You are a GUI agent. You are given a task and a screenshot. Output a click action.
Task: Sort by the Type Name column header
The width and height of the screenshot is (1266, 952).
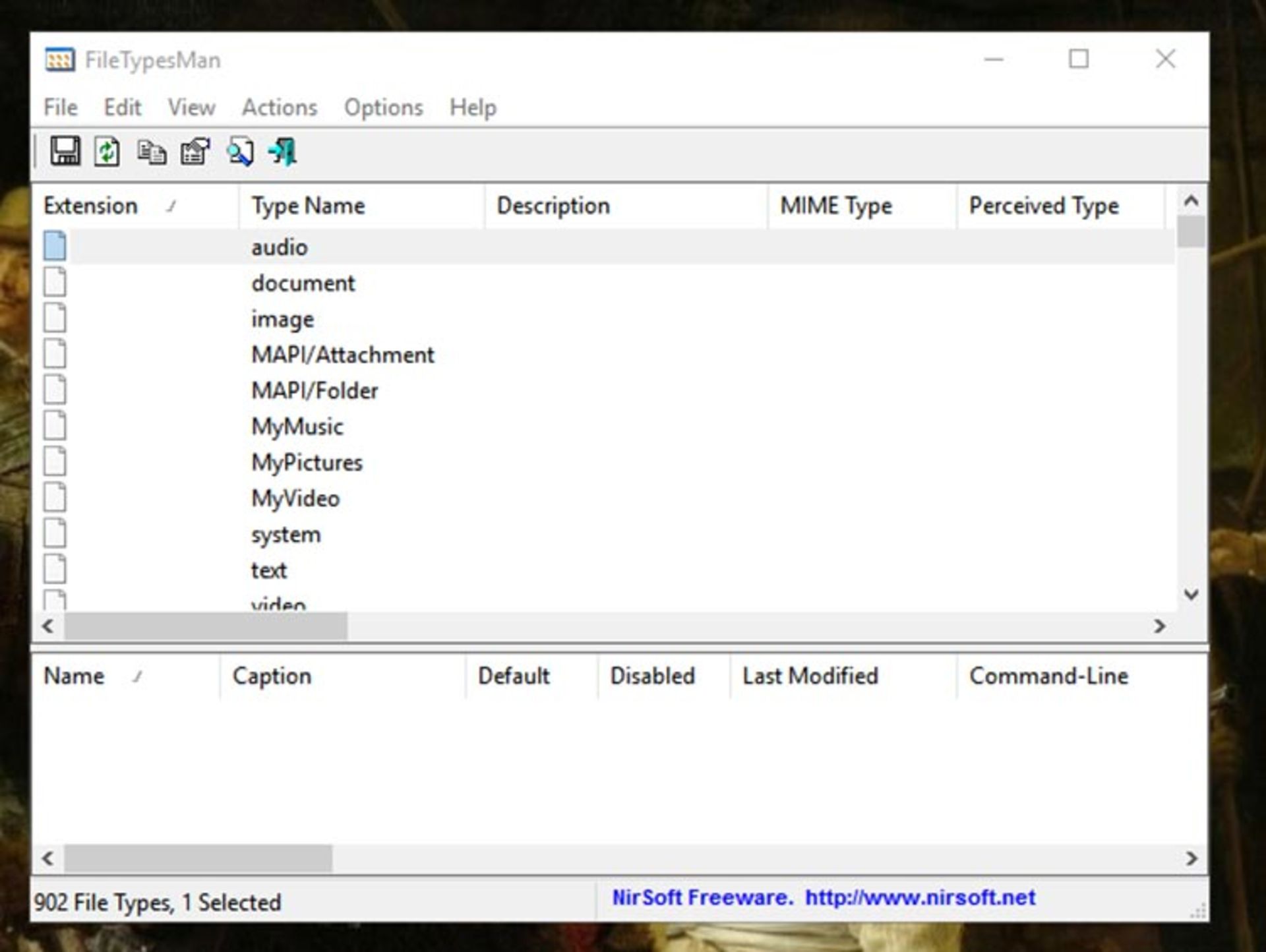pos(361,206)
